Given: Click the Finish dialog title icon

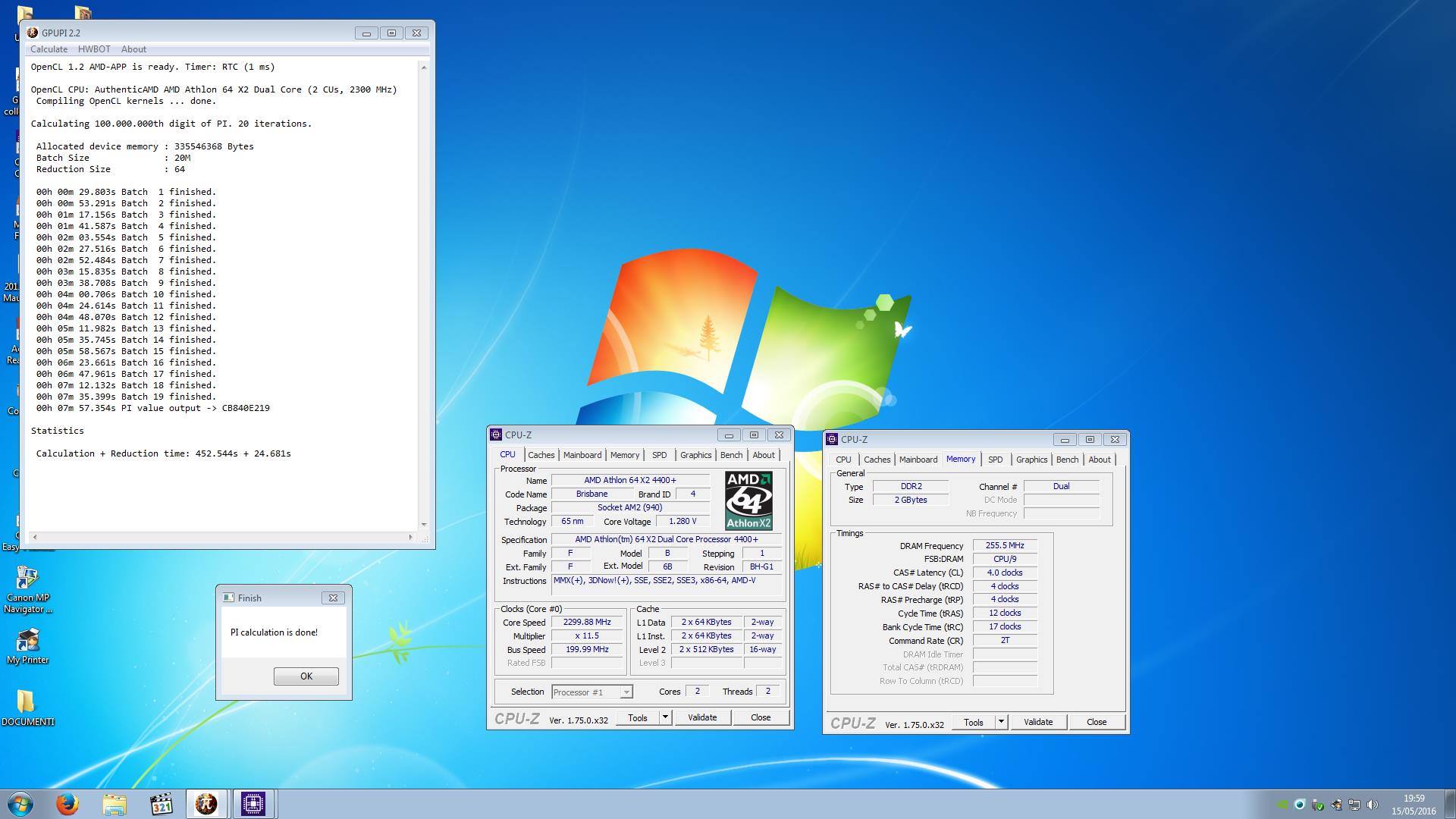Looking at the screenshot, I should pyautogui.click(x=228, y=598).
